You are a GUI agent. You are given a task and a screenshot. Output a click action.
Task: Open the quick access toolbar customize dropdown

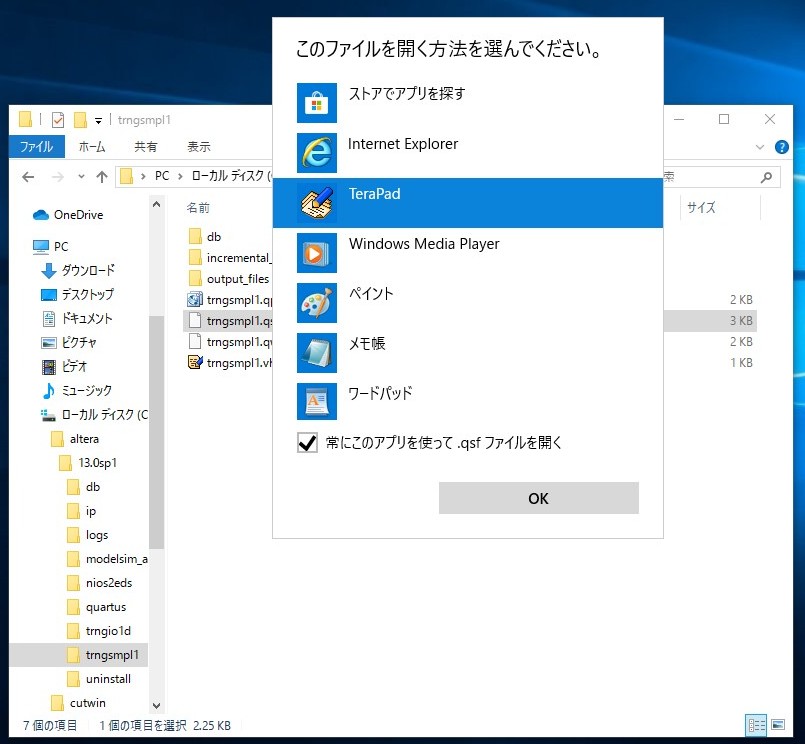tap(98, 121)
